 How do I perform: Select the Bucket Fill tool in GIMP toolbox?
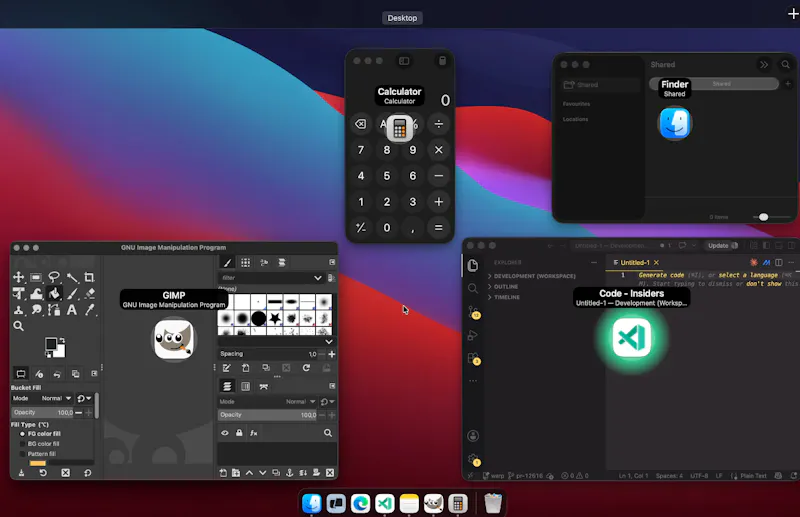pos(54,293)
